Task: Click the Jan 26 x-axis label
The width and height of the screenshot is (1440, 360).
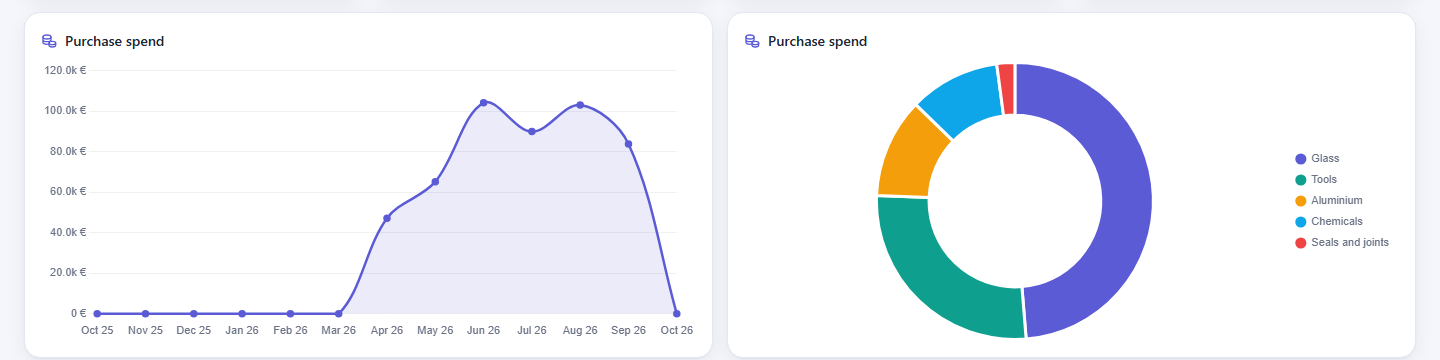Action: tap(242, 330)
